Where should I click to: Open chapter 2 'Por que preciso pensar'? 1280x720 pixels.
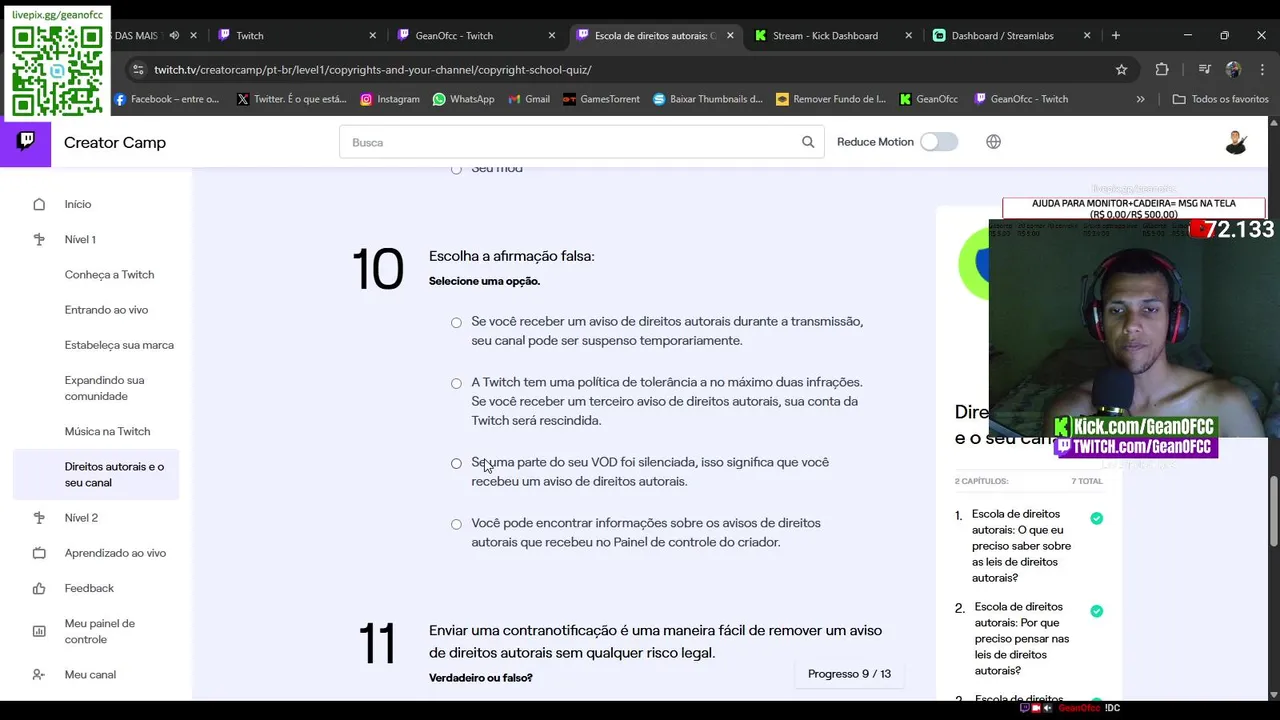(1022, 639)
